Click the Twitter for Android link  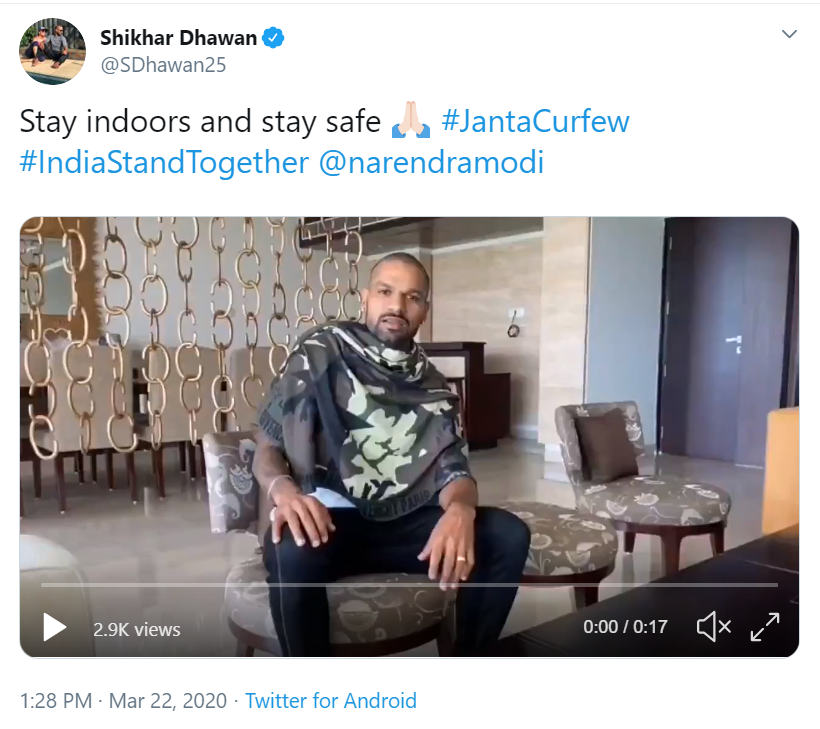(x=331, y=701)
